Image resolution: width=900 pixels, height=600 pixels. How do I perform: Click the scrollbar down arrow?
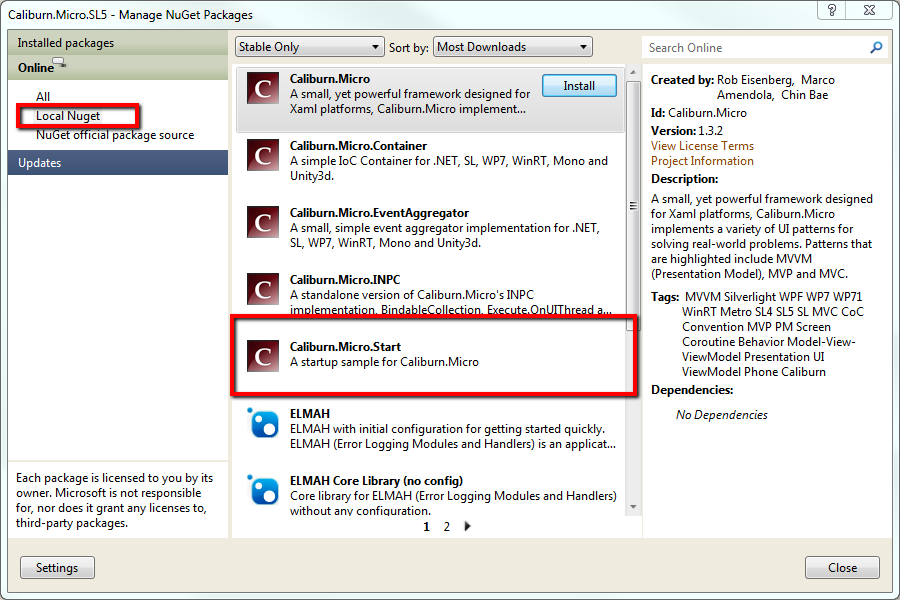tap(633, 506)
